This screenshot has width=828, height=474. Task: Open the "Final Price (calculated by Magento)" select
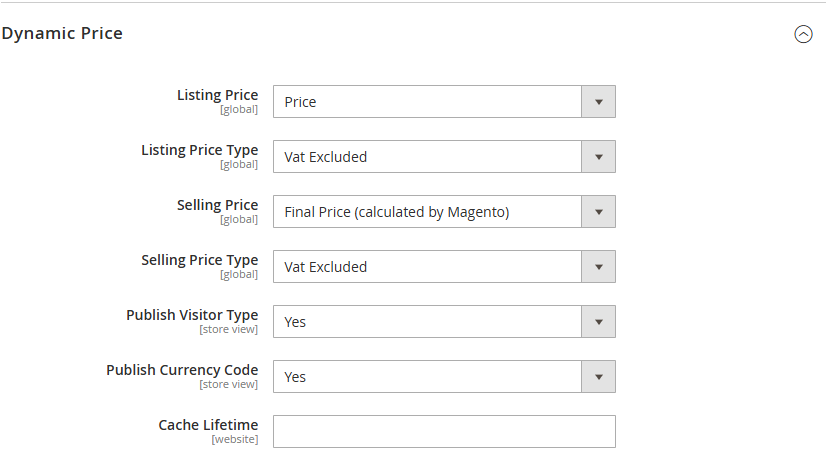[427, 212]
